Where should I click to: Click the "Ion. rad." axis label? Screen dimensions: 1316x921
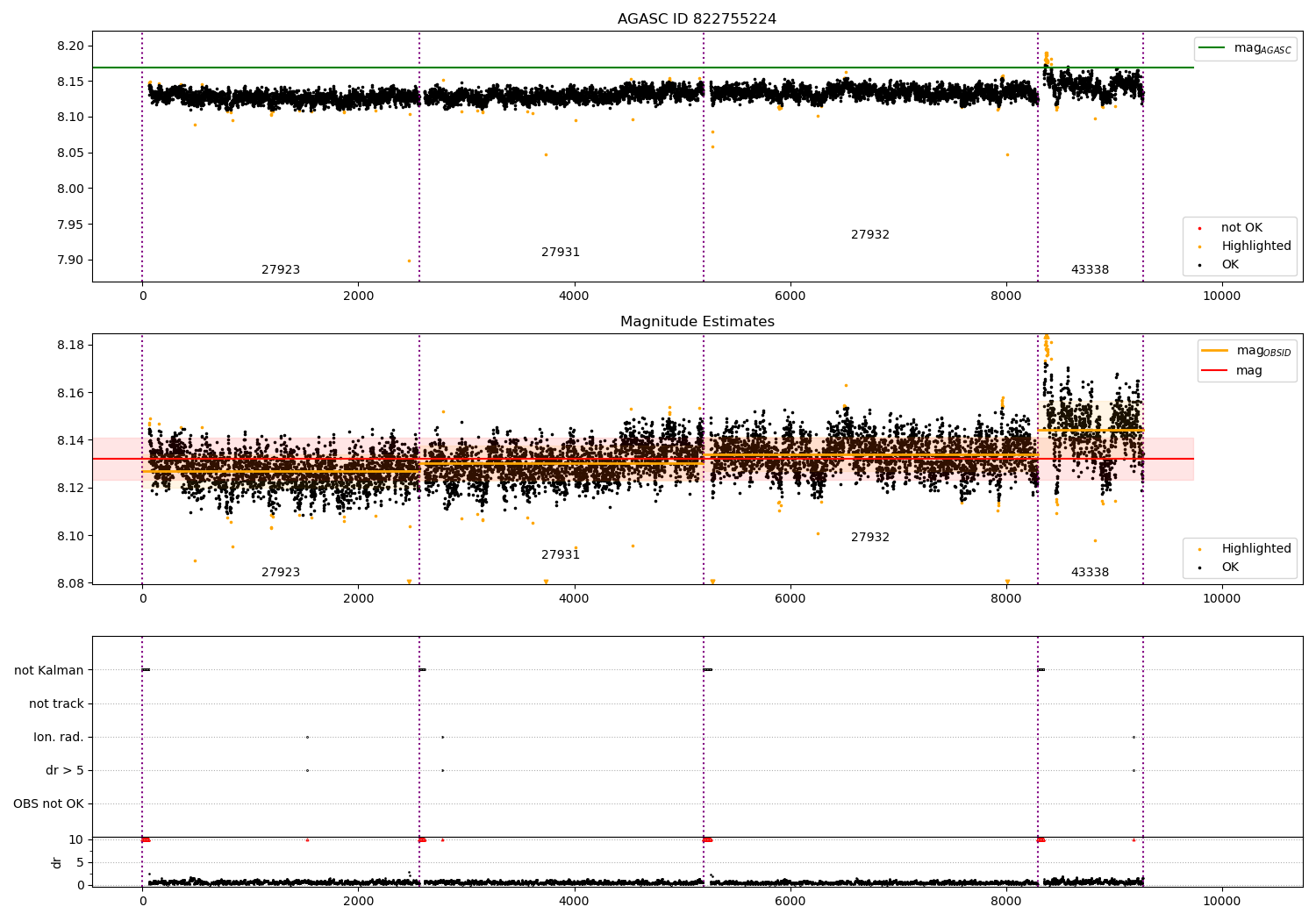pyautogui.click(x=59, y=737)
